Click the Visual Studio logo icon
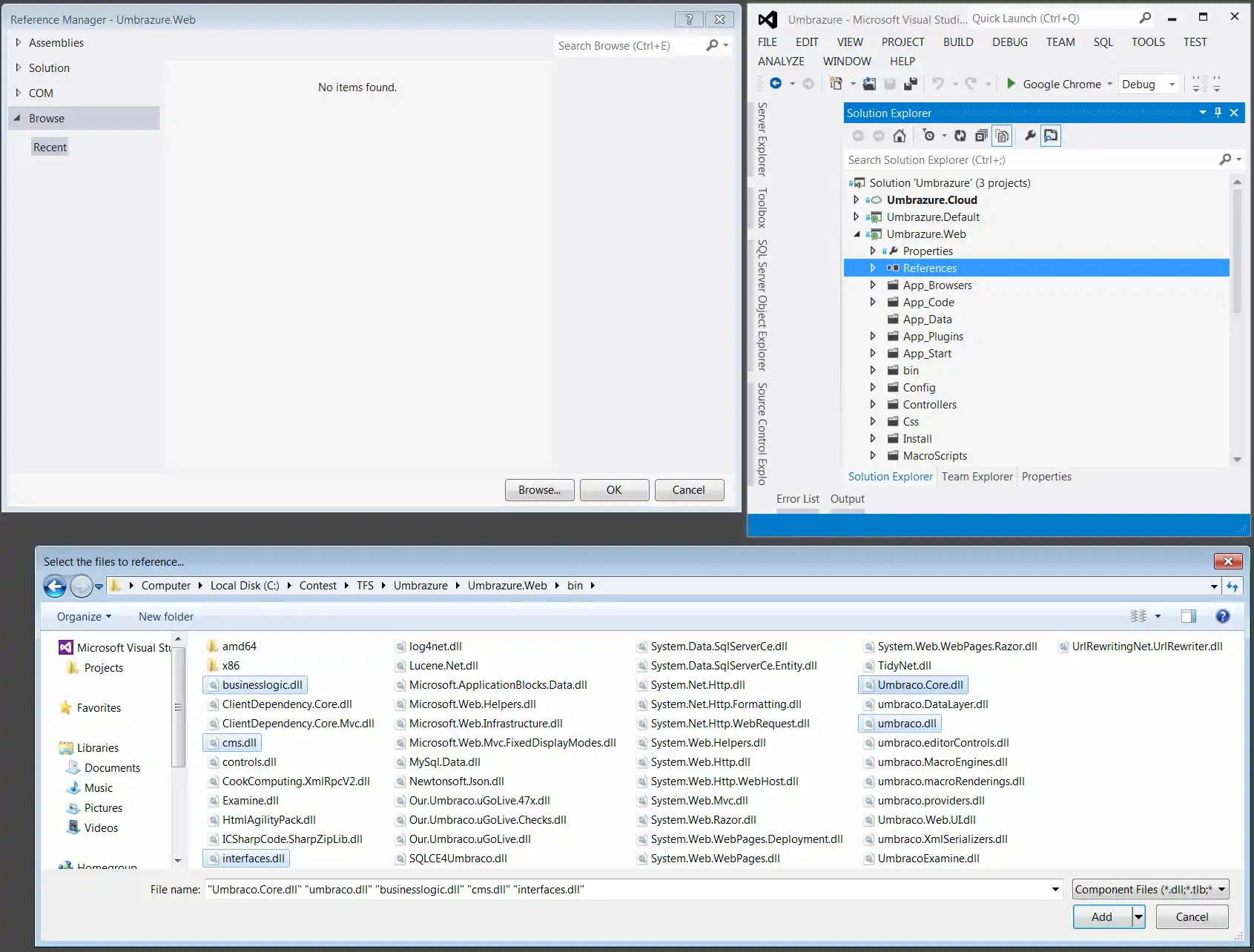Image resolution: width=1254 pixels, height=952 pixels. point(768,19)
